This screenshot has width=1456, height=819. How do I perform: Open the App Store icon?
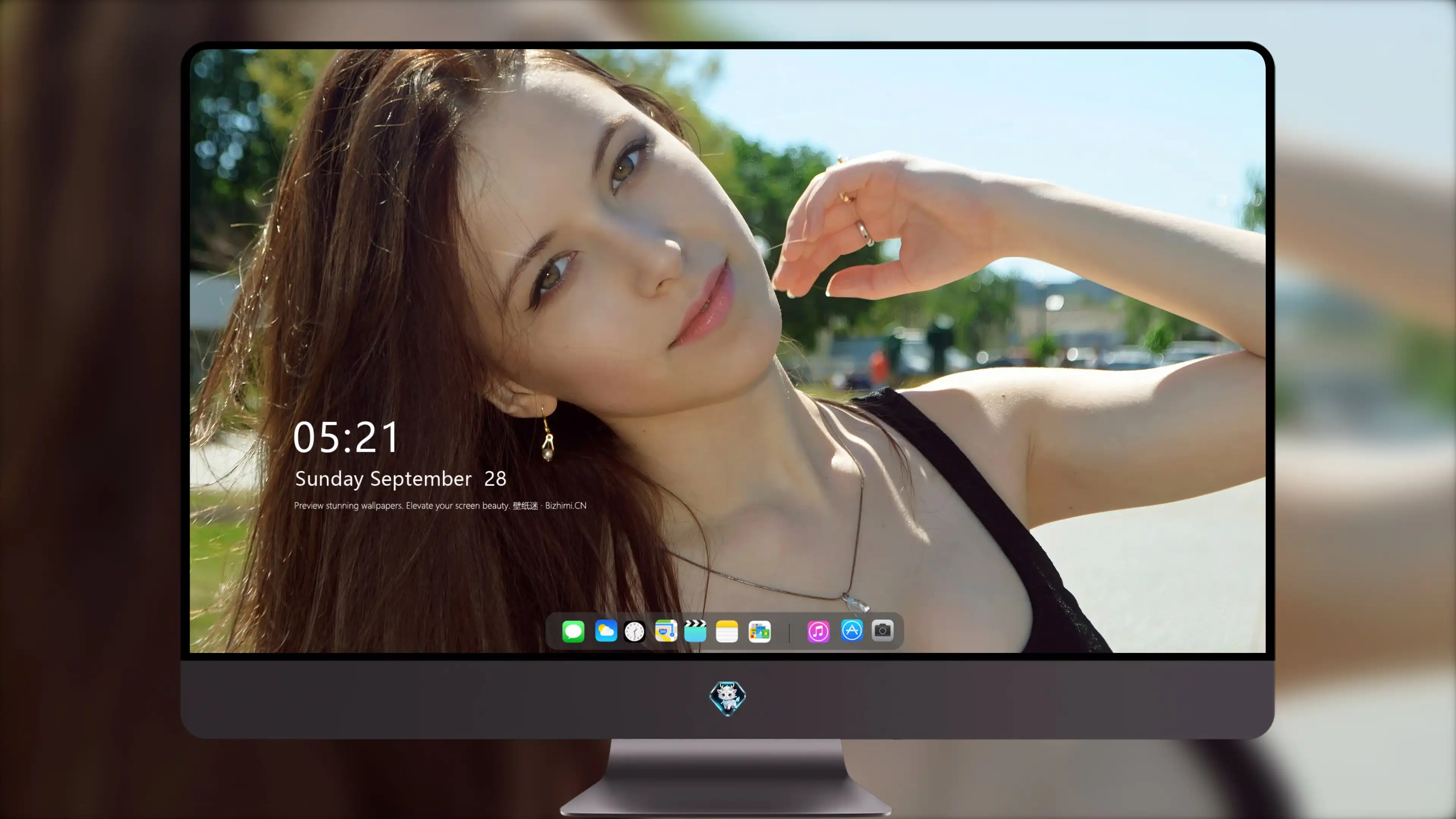point(852,630)
